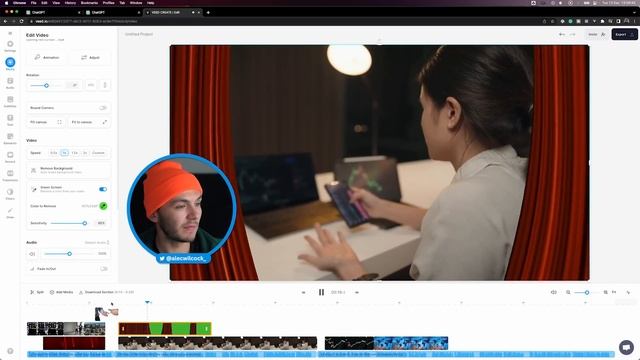640x360 pixels.
Task: Open the Text sidebar panel
Action: tap(10, 120)
